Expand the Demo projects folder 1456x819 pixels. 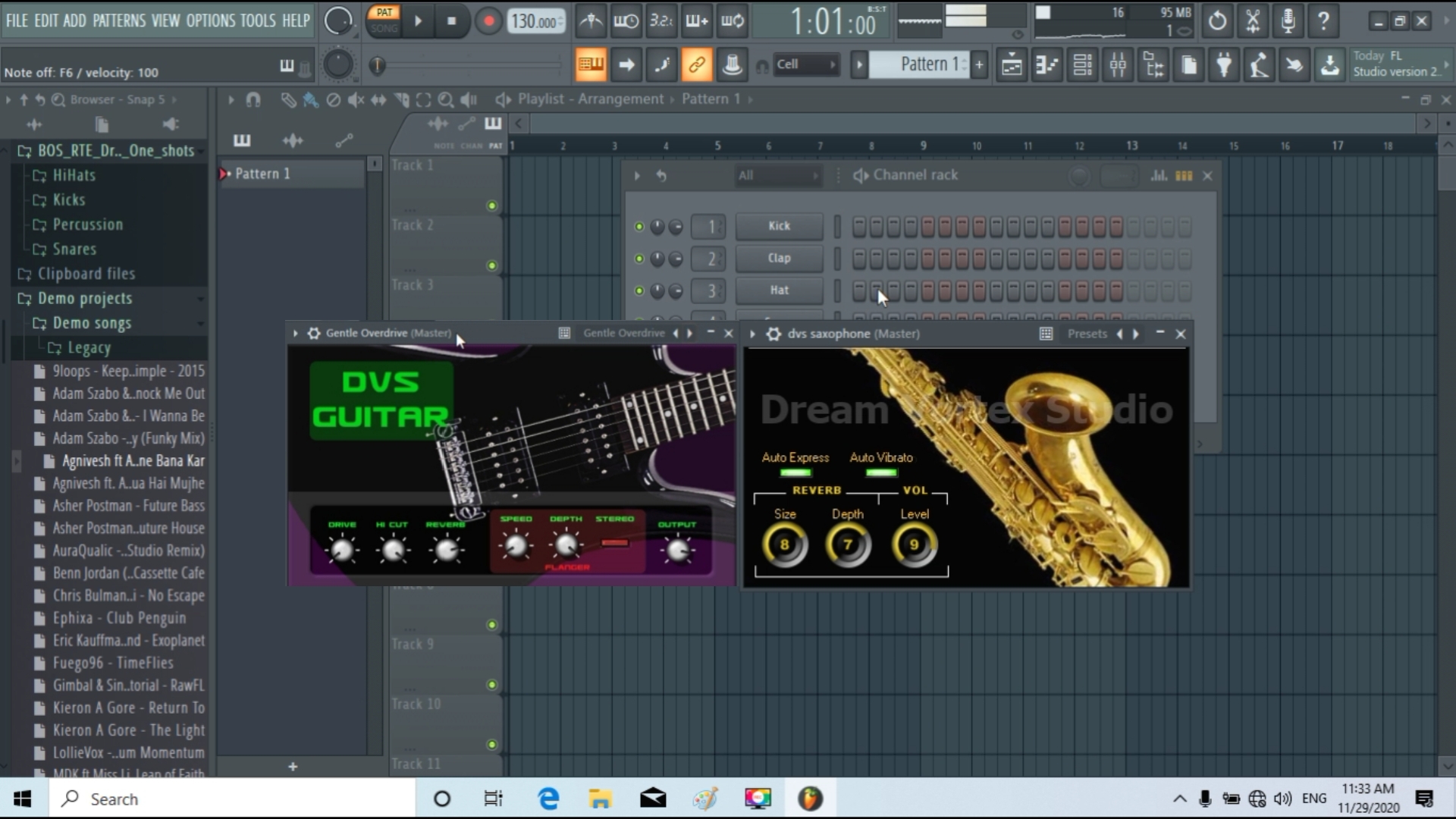click(86, 298)
